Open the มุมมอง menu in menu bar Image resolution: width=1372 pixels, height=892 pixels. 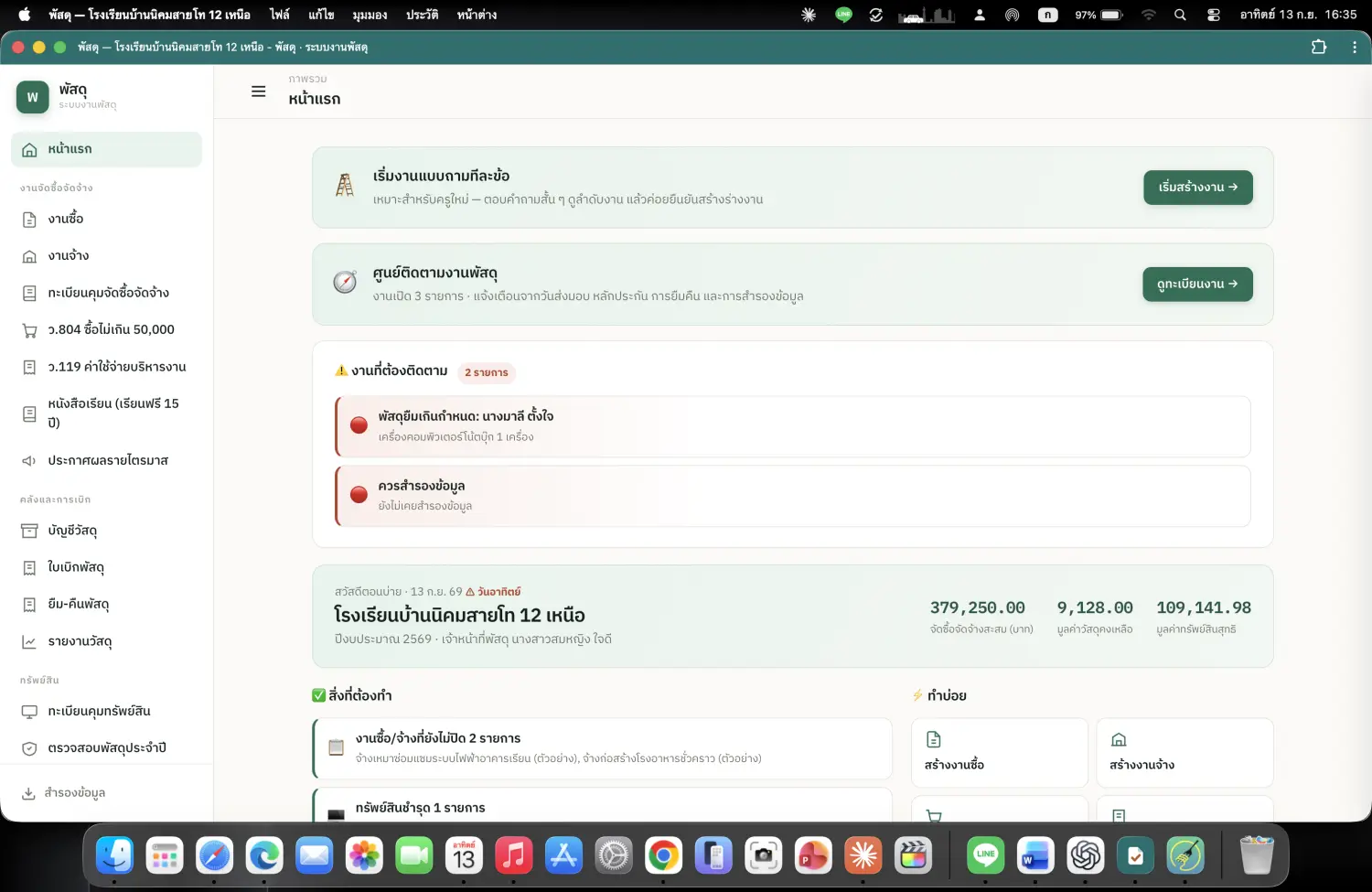[x=370, y=15]
